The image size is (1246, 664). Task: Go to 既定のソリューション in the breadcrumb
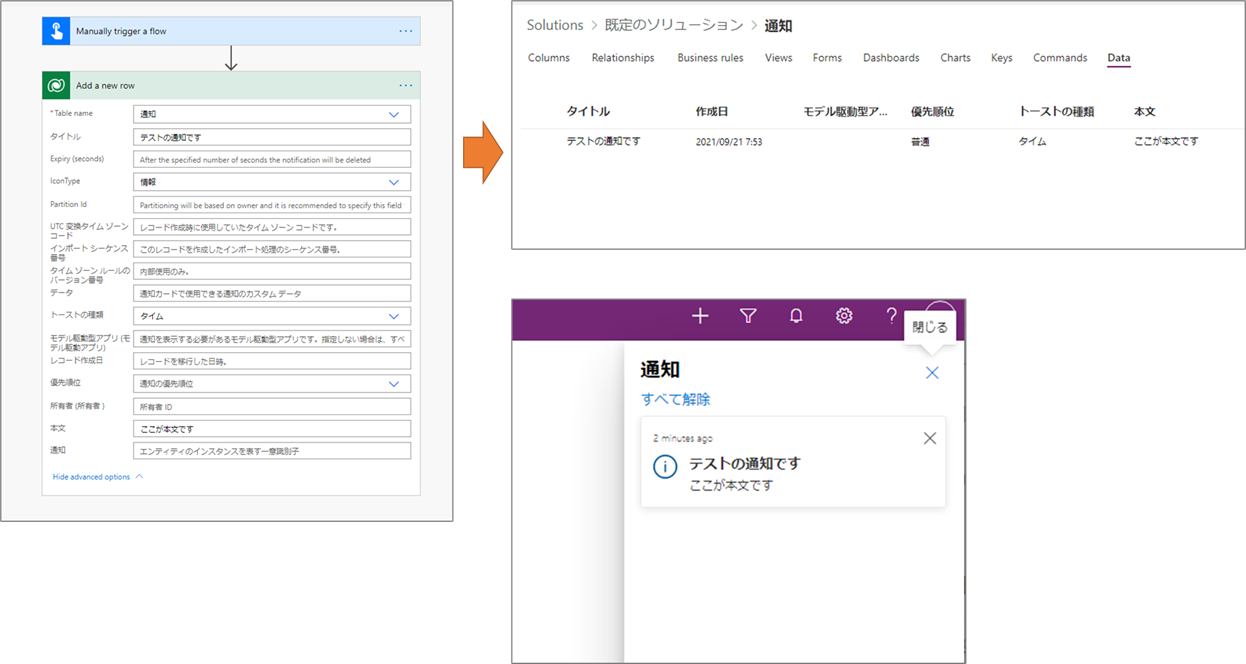click(x=674, y=25)
